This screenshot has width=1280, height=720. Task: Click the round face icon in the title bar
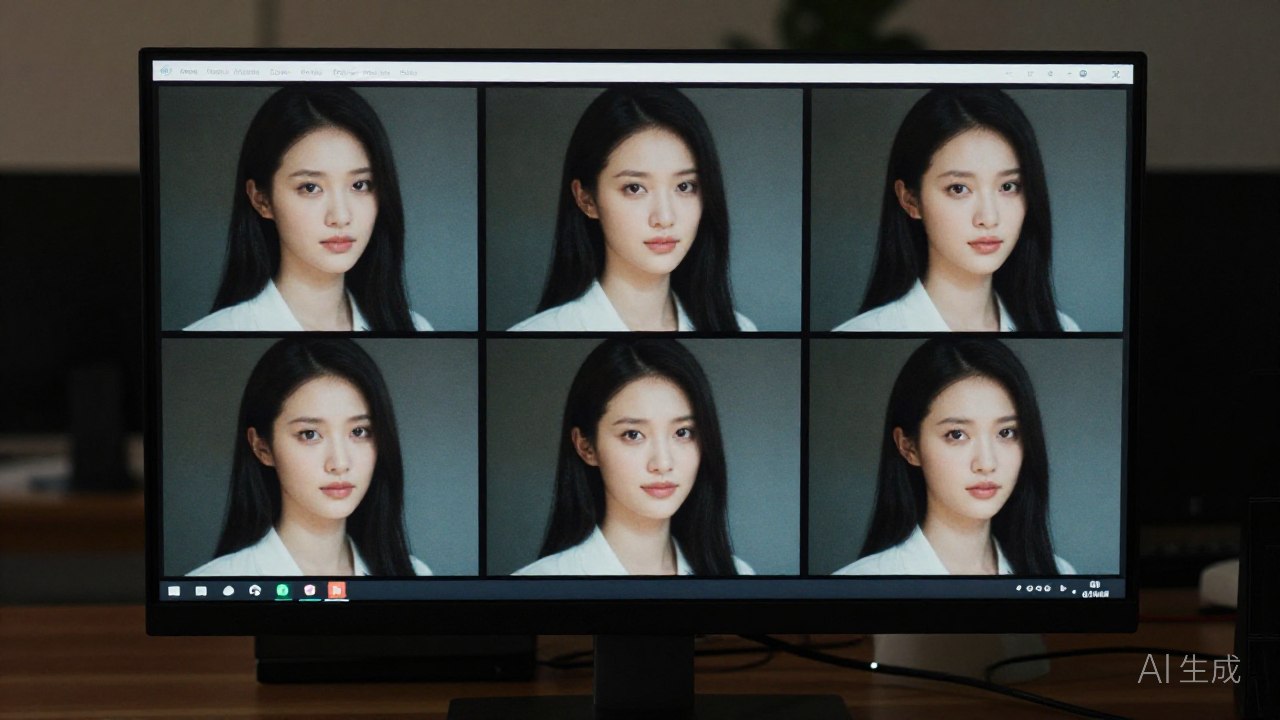point(1084,73)
